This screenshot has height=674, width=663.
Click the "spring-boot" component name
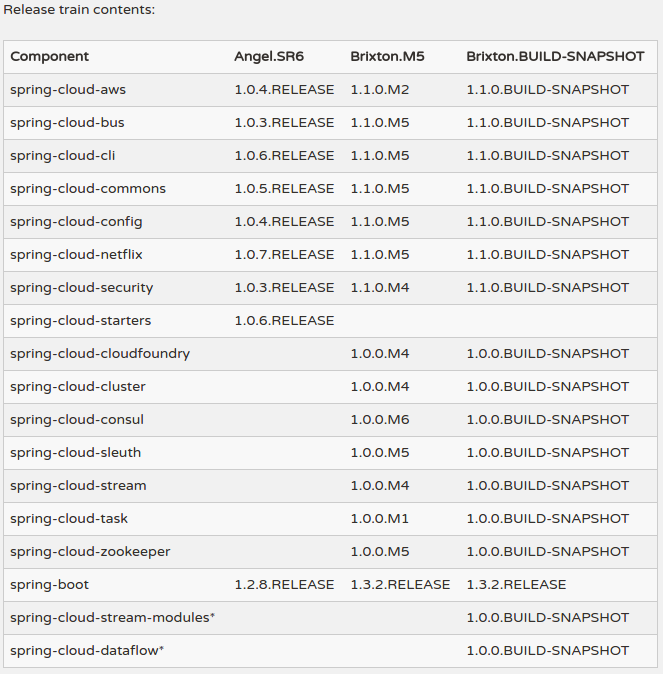pyautogui.click(x=49, y=585)
